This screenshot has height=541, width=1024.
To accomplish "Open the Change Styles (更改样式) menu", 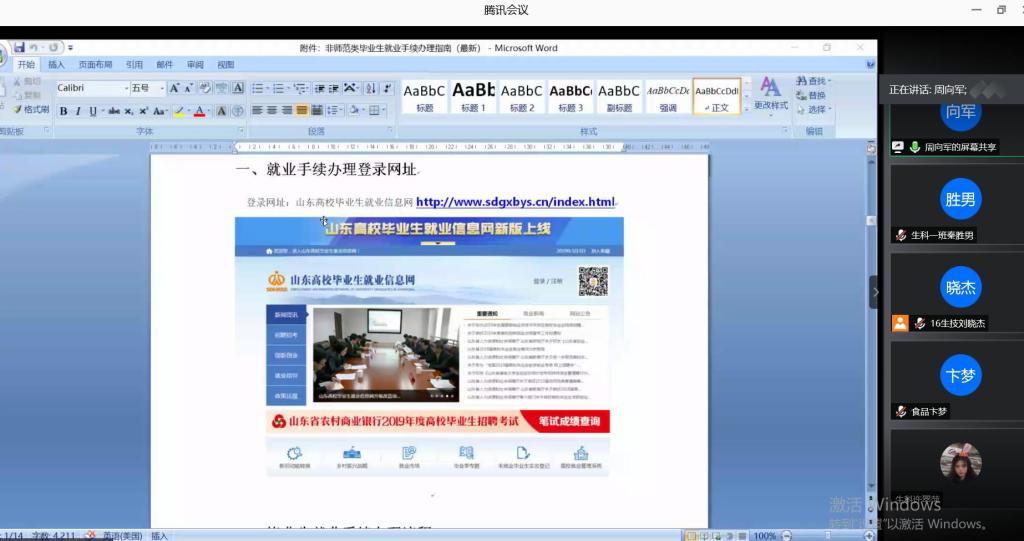I will [x=770, y=94].
